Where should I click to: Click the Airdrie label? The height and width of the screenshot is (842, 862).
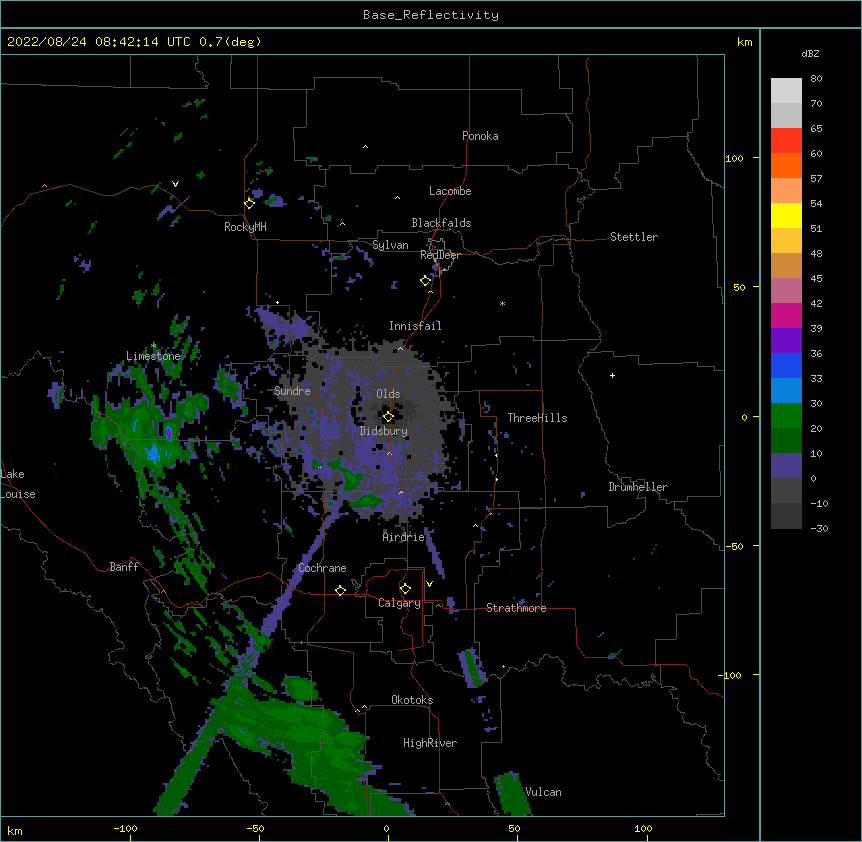click(x=404, y=537)
